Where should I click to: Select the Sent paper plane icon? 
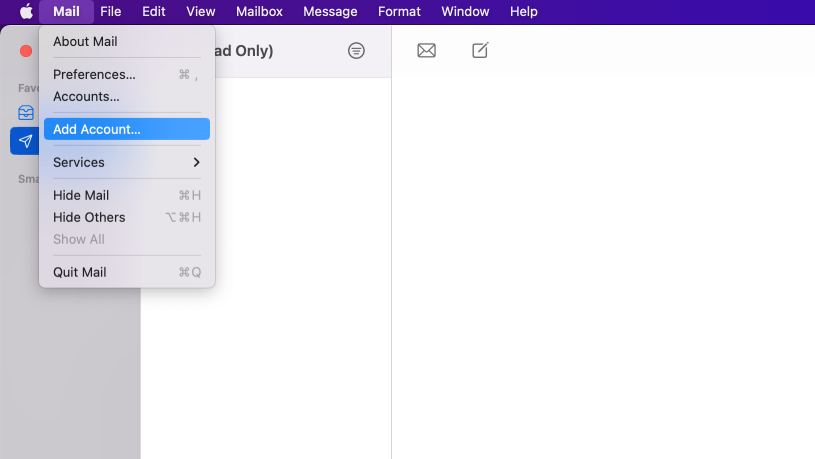pos(26,141)
